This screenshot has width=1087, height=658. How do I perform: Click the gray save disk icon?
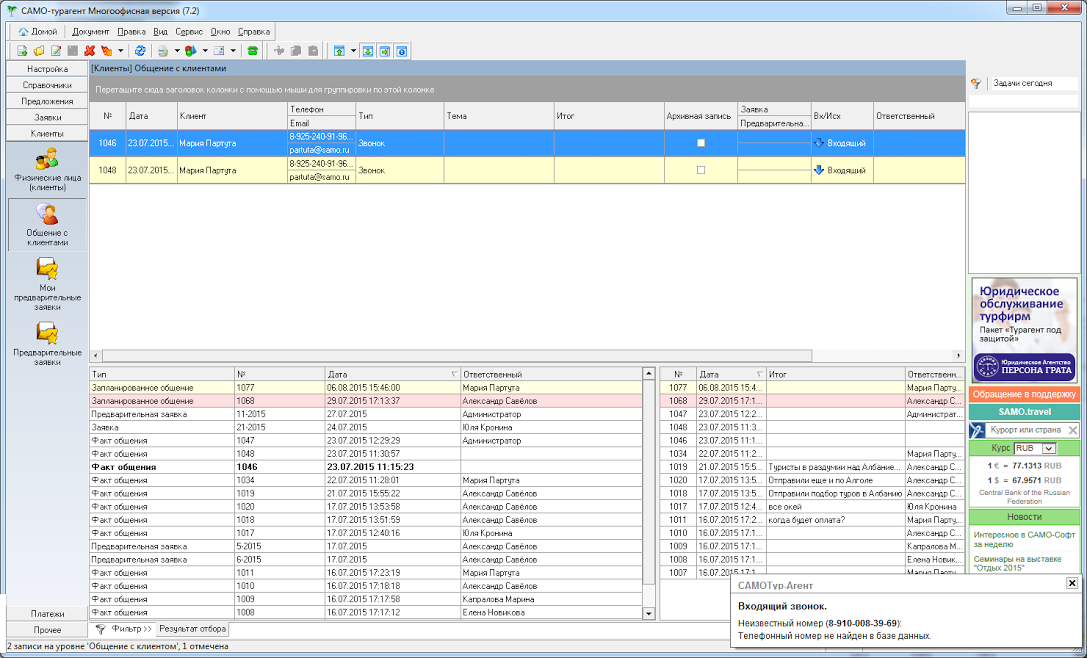(x=73, y=51)
